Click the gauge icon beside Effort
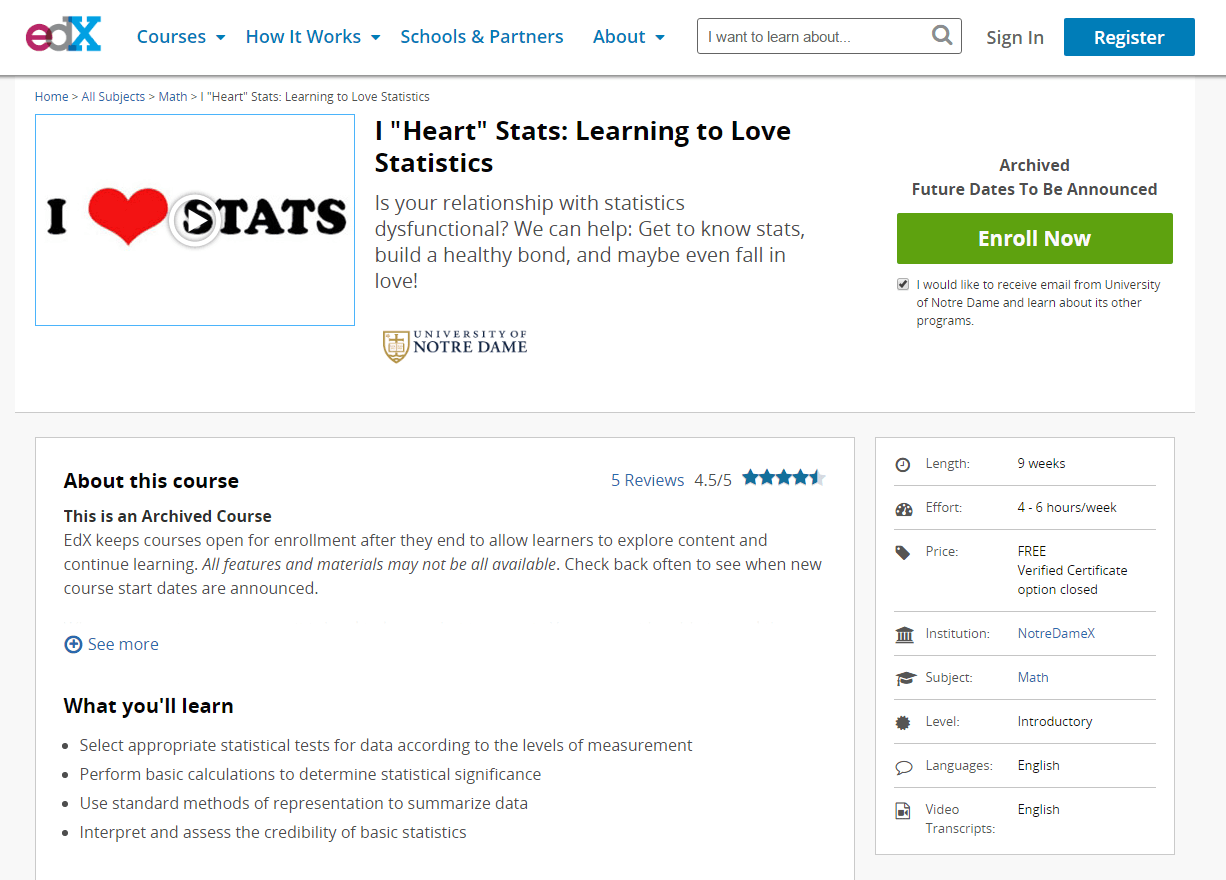 pyautogui.click(x=904, y=508)
